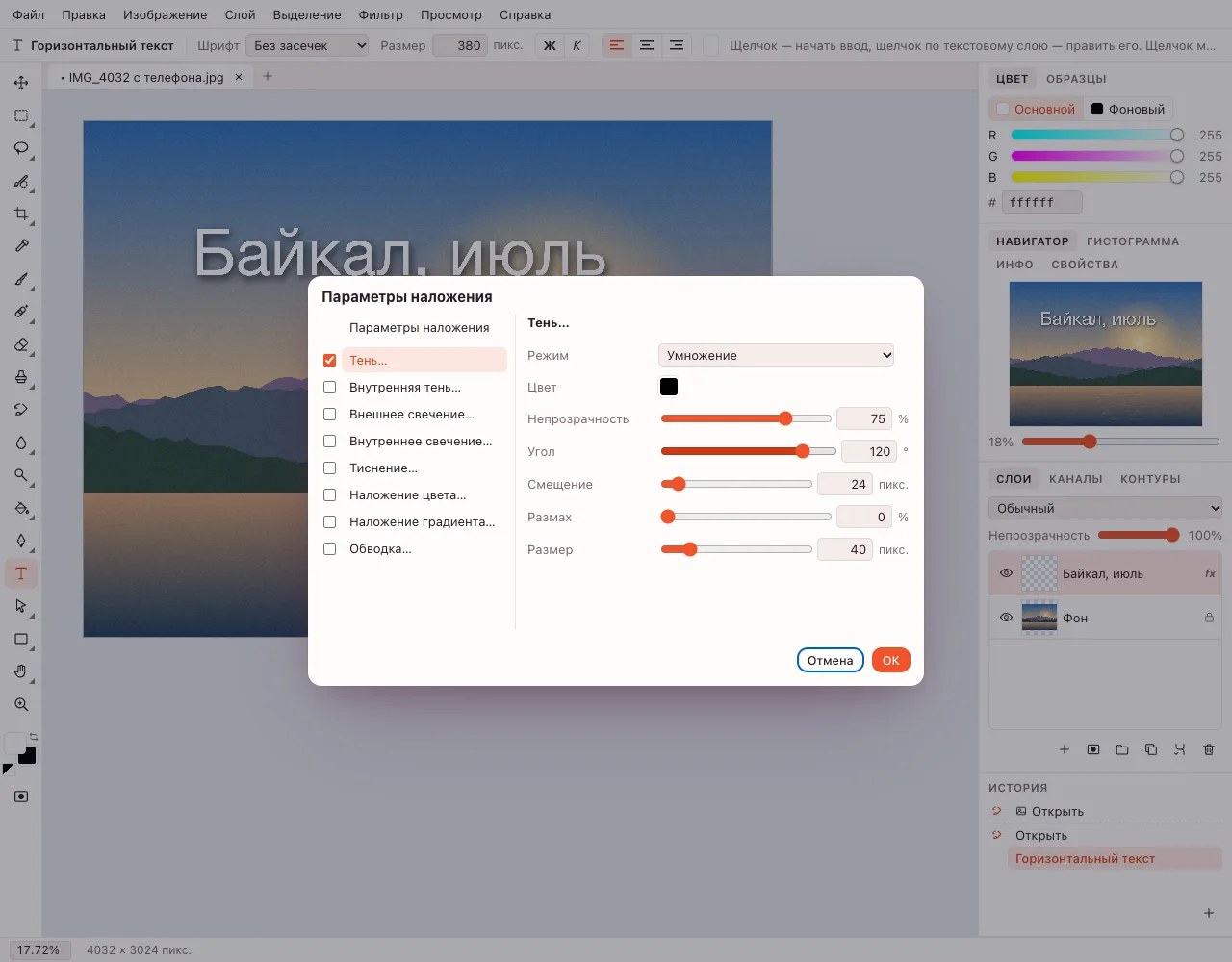
Task: Open the black Цвет swatch for the shadow
Action: (x=669, y=387)
